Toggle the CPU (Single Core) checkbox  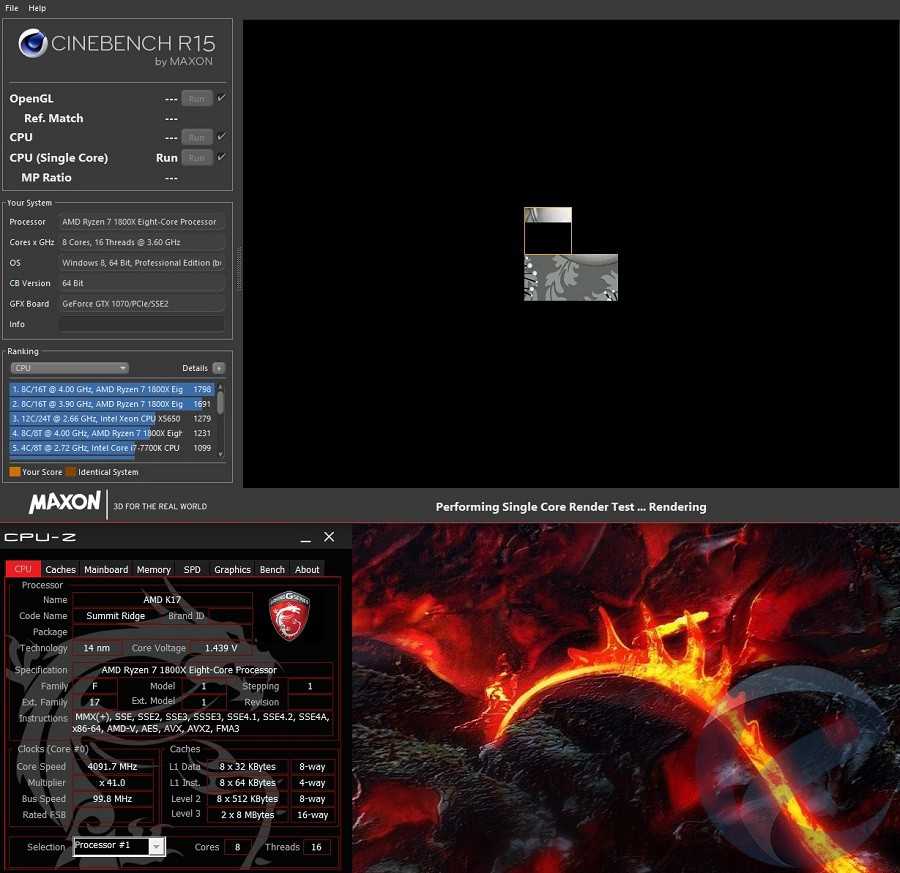click(221, 157)
